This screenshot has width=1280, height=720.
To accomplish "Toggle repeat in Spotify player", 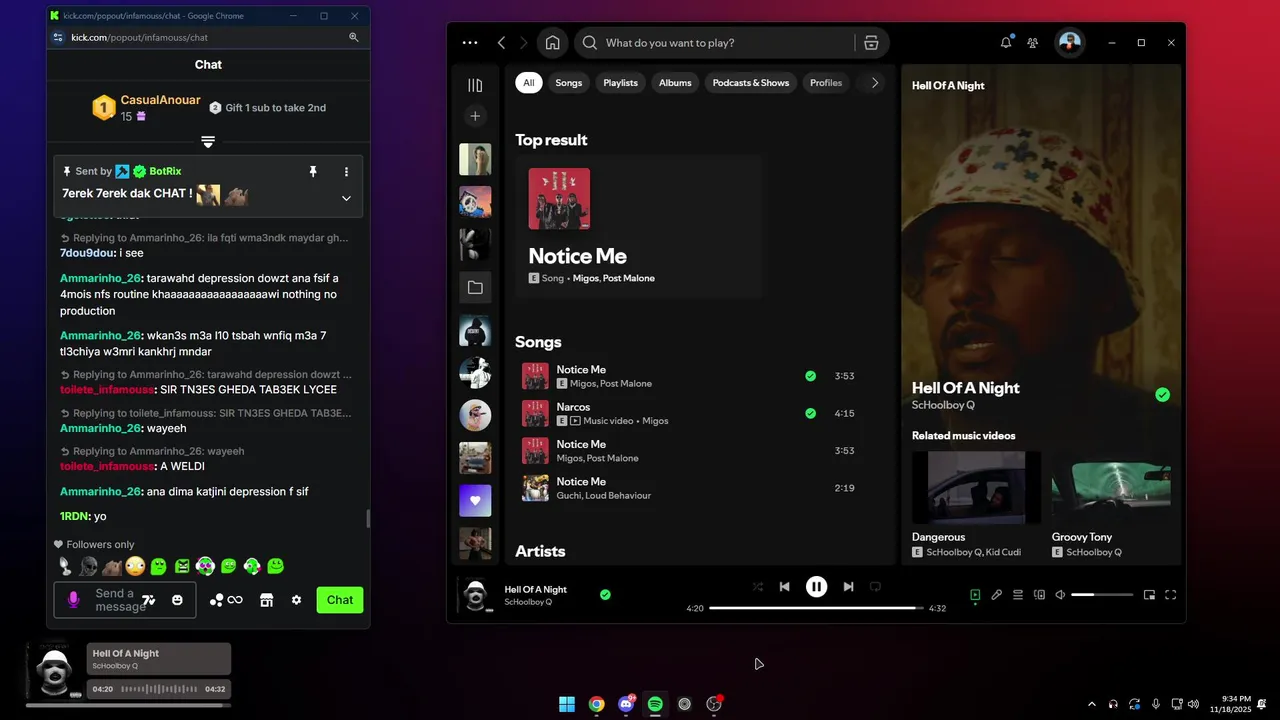I will coord(875,587).
